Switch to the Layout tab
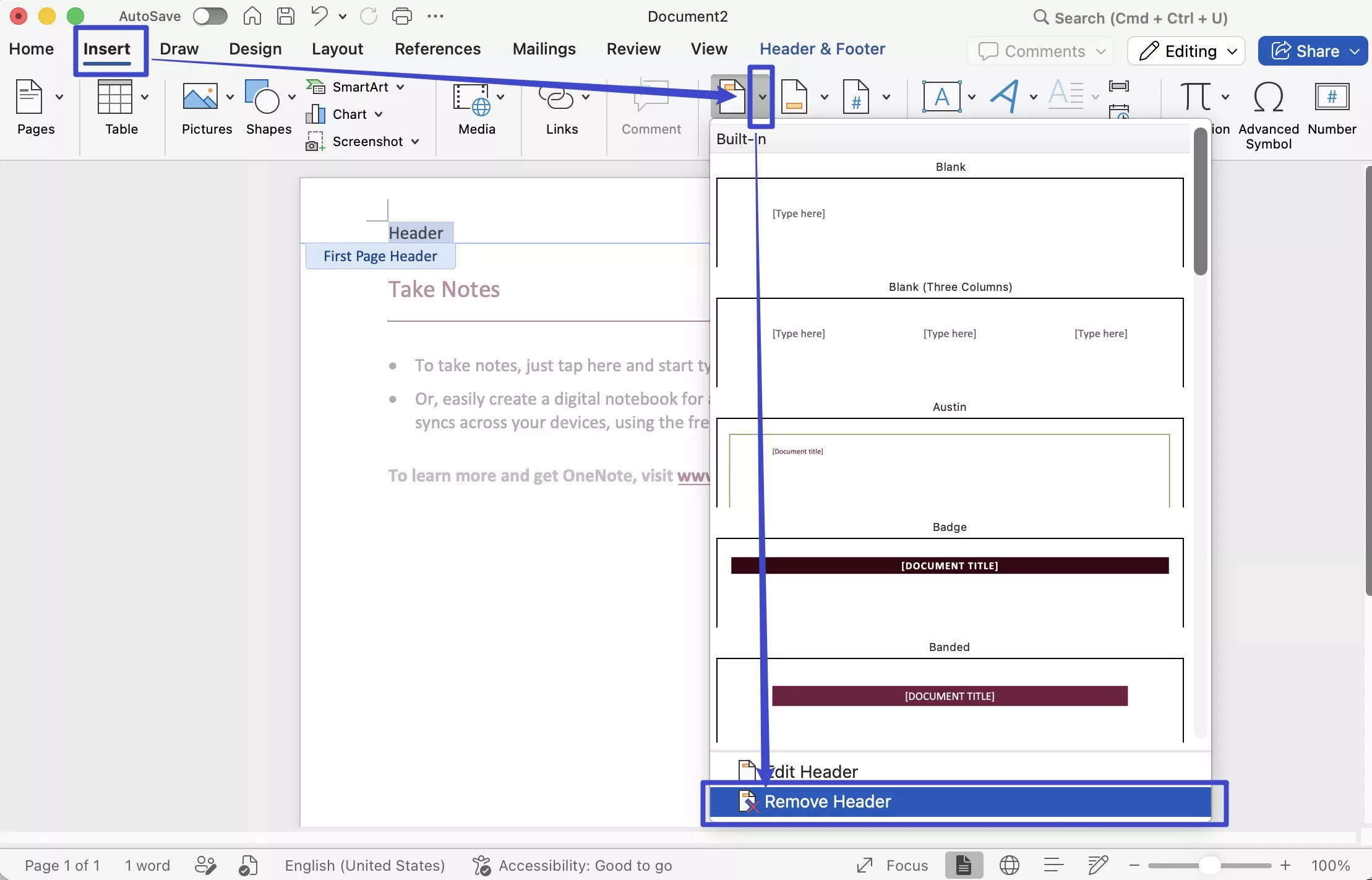Screen dimensions: 1372x880 [337, 49]
